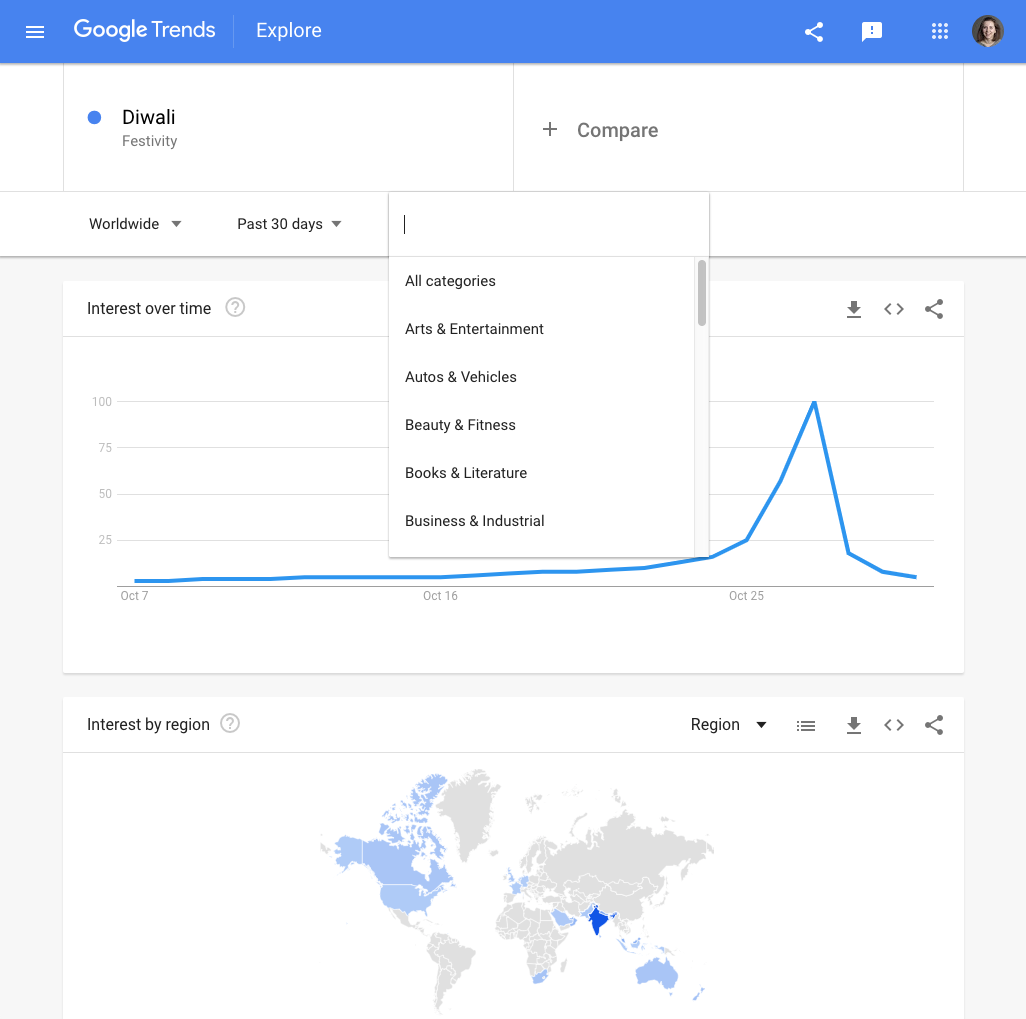This screenshot has height=1019, width=1026.
Task: Click the category list scrollbar thumb
Action: click(x=701, y=293)
